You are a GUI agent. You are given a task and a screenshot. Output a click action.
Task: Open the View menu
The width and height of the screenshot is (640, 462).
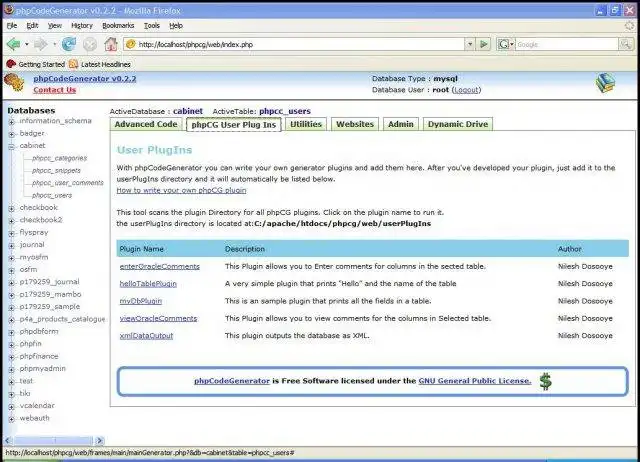click(x=55, y=25)
